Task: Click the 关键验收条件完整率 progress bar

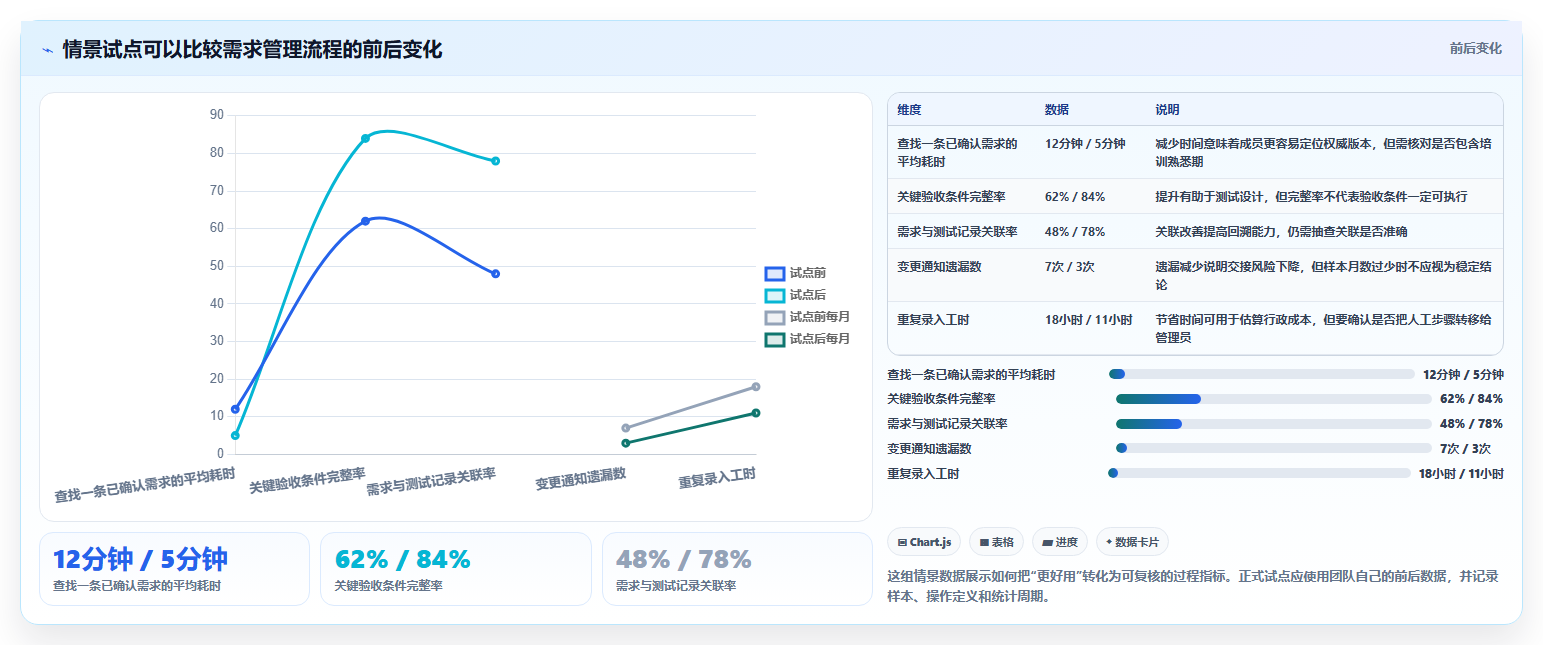Action: click(1273, 399)
